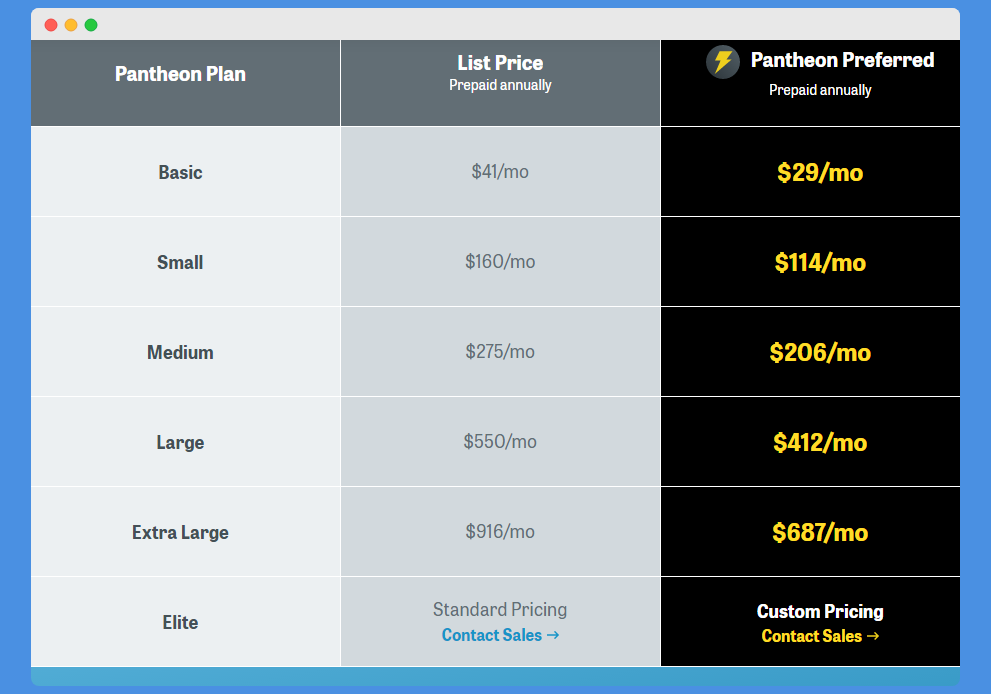
Task: Click the yellow minimize window dot
Action: pyautogui.click(x=71, y=25)
